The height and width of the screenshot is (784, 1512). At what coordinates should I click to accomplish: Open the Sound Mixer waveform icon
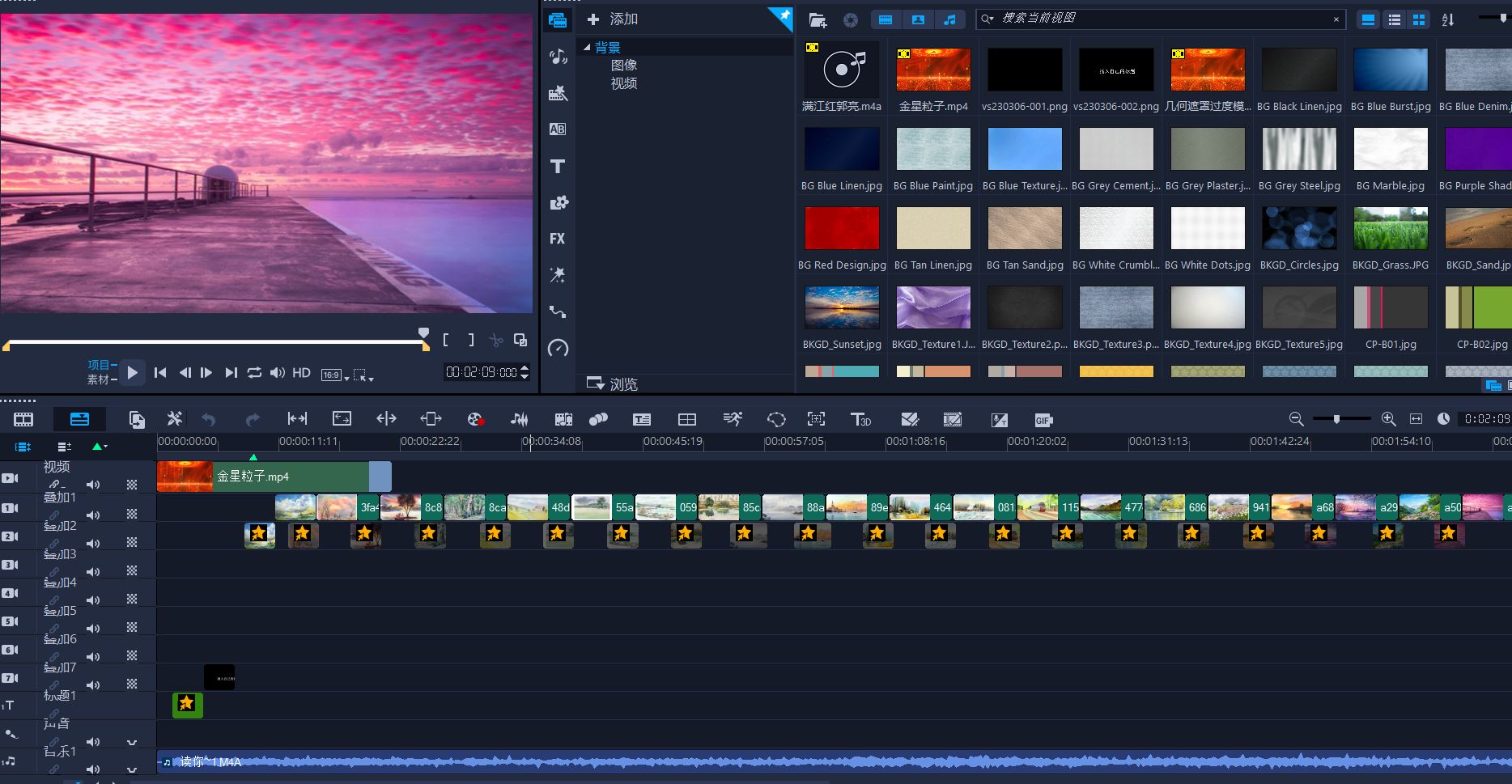coord(519,419)
